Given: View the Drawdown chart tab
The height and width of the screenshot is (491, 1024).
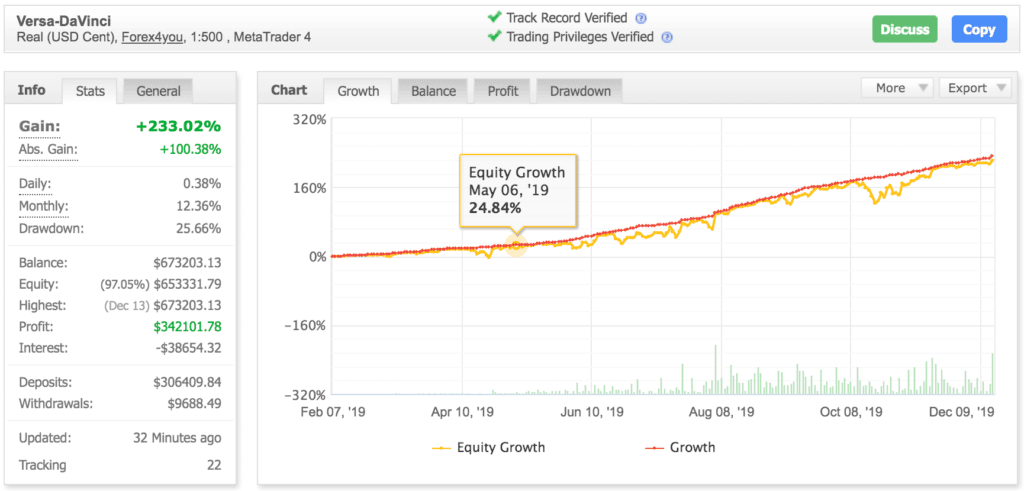Looking at the screenshot, I should click(580, 91).
